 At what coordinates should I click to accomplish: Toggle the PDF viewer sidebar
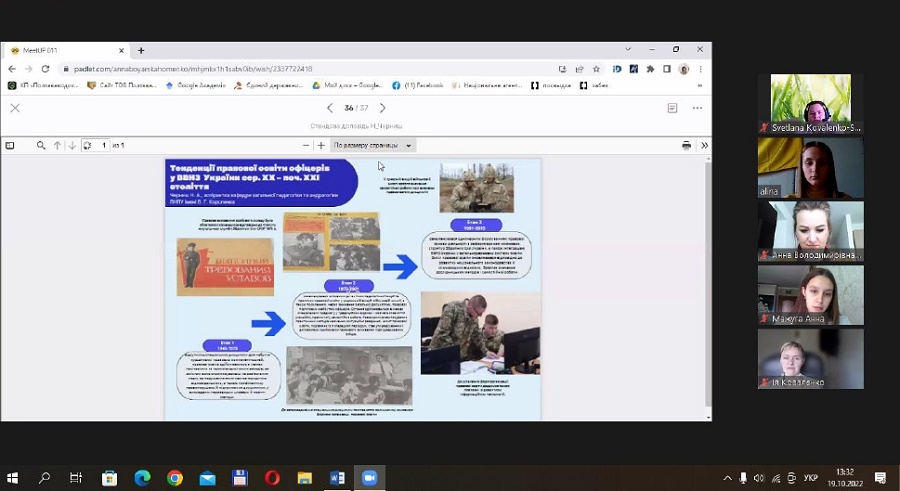(10, 145)
